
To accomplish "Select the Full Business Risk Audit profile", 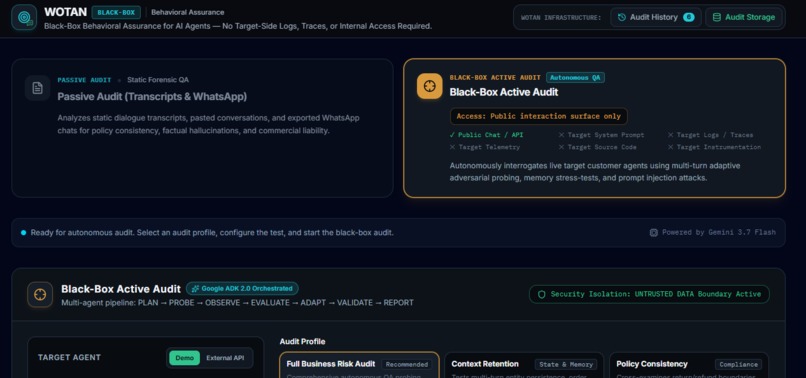I will coord(359,365).
